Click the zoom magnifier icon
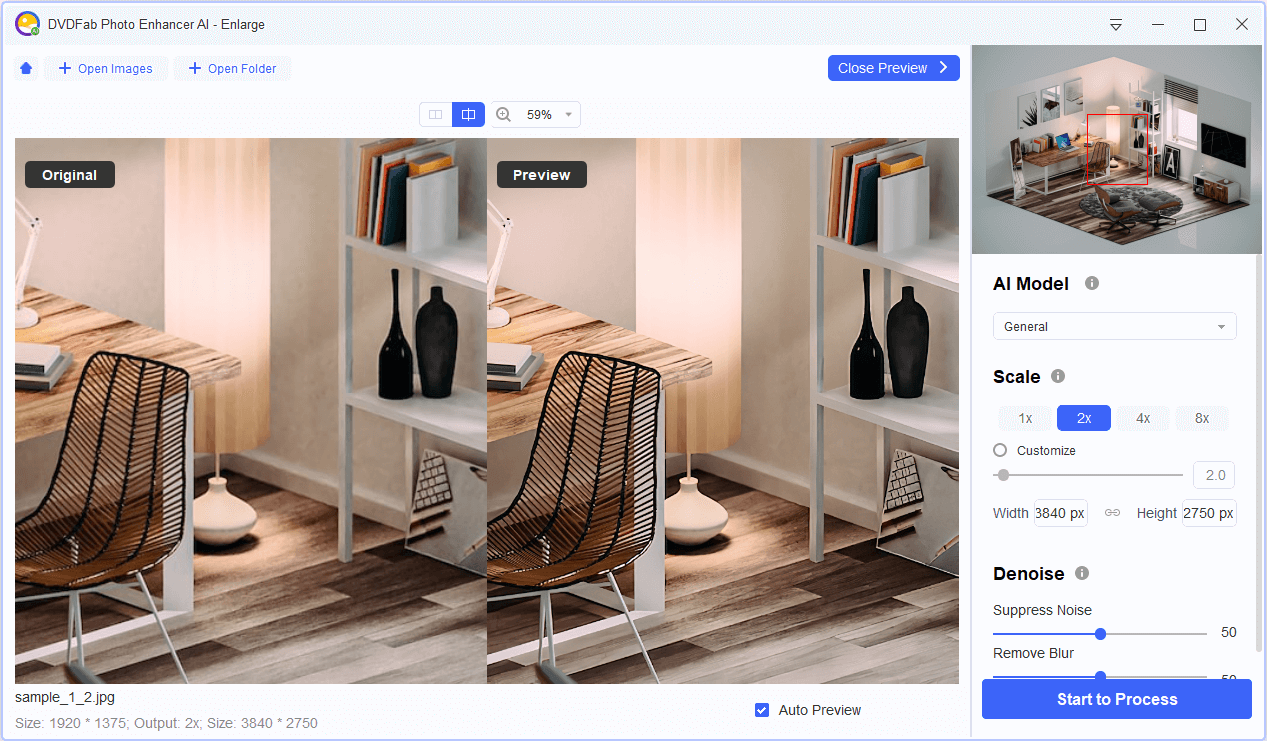The height and width of the screenshot is (741, 1267). [503, 114]
